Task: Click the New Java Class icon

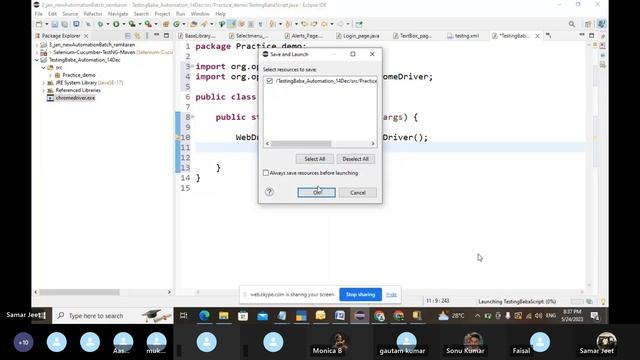Action: point(176,24)
